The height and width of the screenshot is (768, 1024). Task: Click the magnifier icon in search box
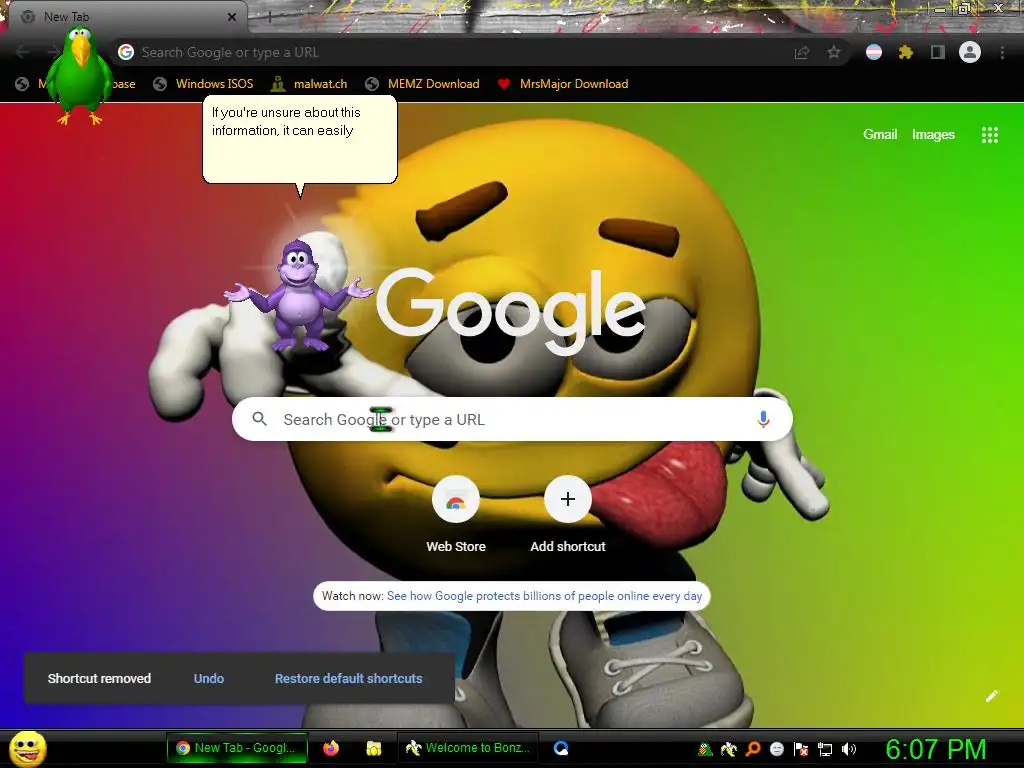click(x=259, y=419)
